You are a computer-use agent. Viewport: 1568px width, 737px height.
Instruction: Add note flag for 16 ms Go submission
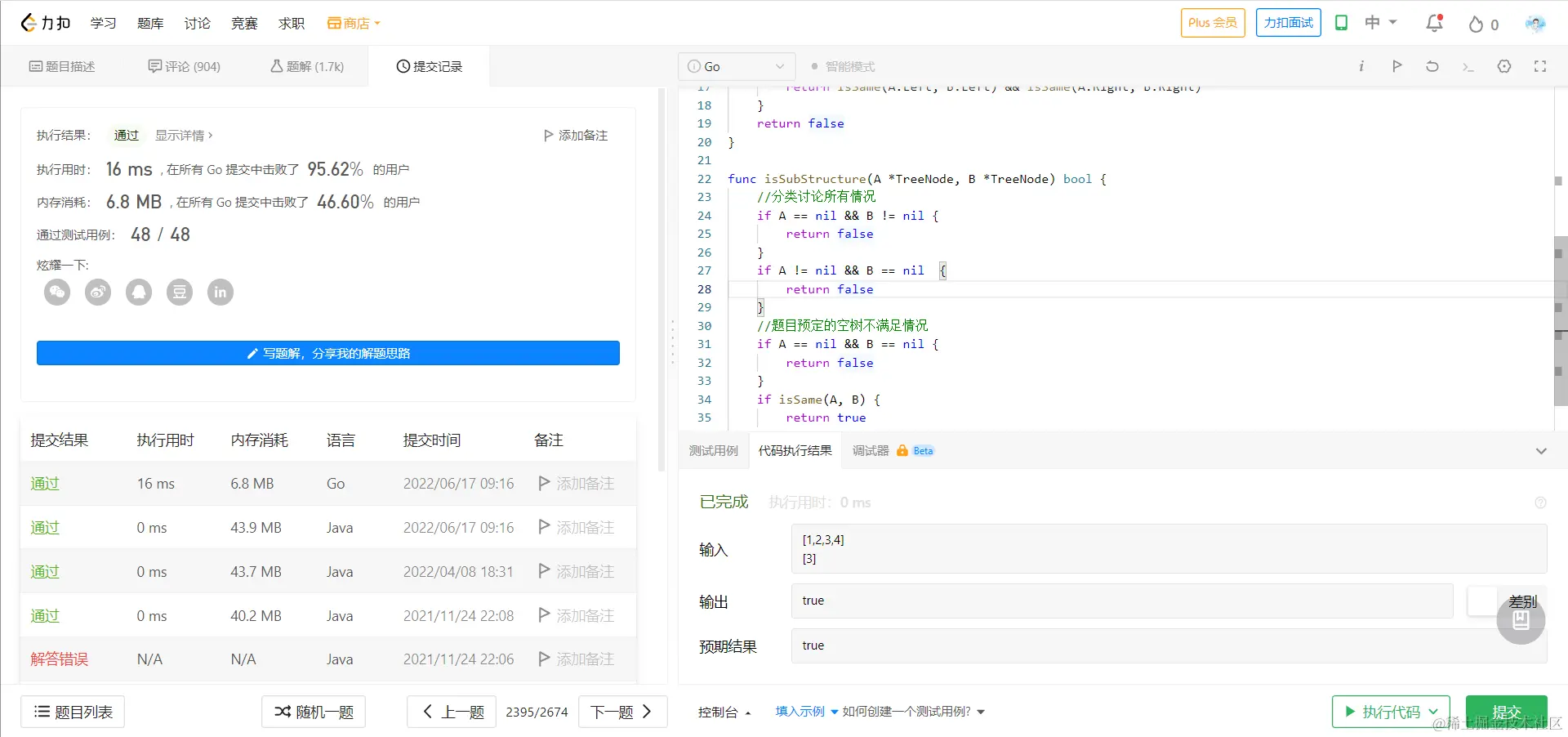pyautogui.click(x=576, y=484)
